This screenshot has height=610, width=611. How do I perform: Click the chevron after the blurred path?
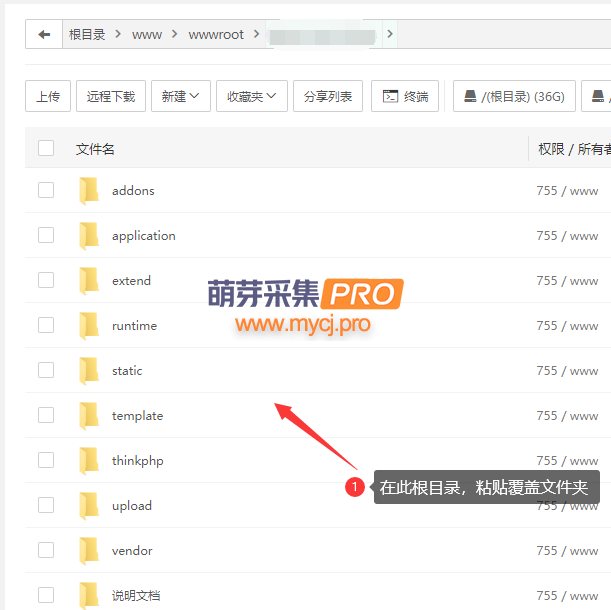click(390, 34)
